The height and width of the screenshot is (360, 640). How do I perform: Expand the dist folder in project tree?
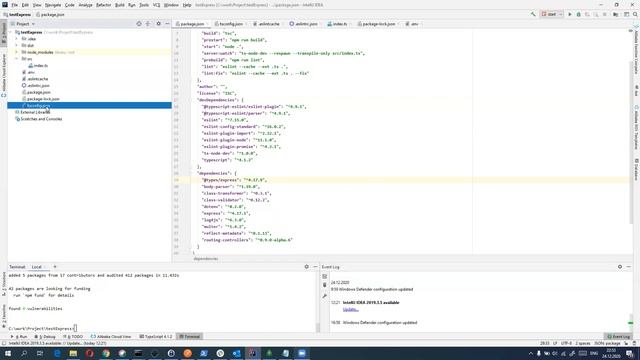click(x=17, y=45)
